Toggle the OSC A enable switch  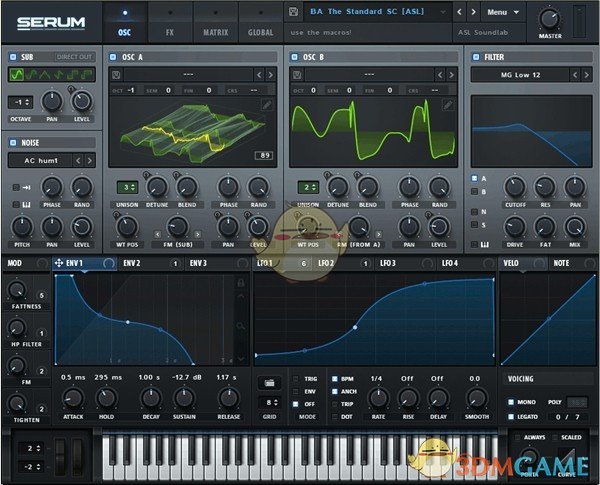(113, 57)
